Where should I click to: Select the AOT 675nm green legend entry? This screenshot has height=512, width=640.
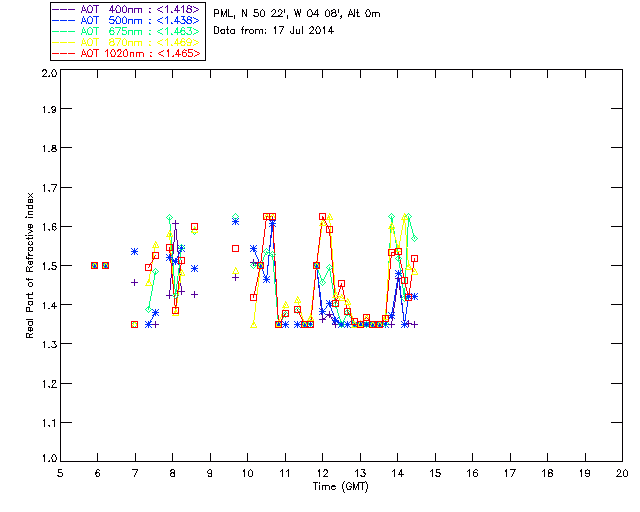(x=126, y=31)
